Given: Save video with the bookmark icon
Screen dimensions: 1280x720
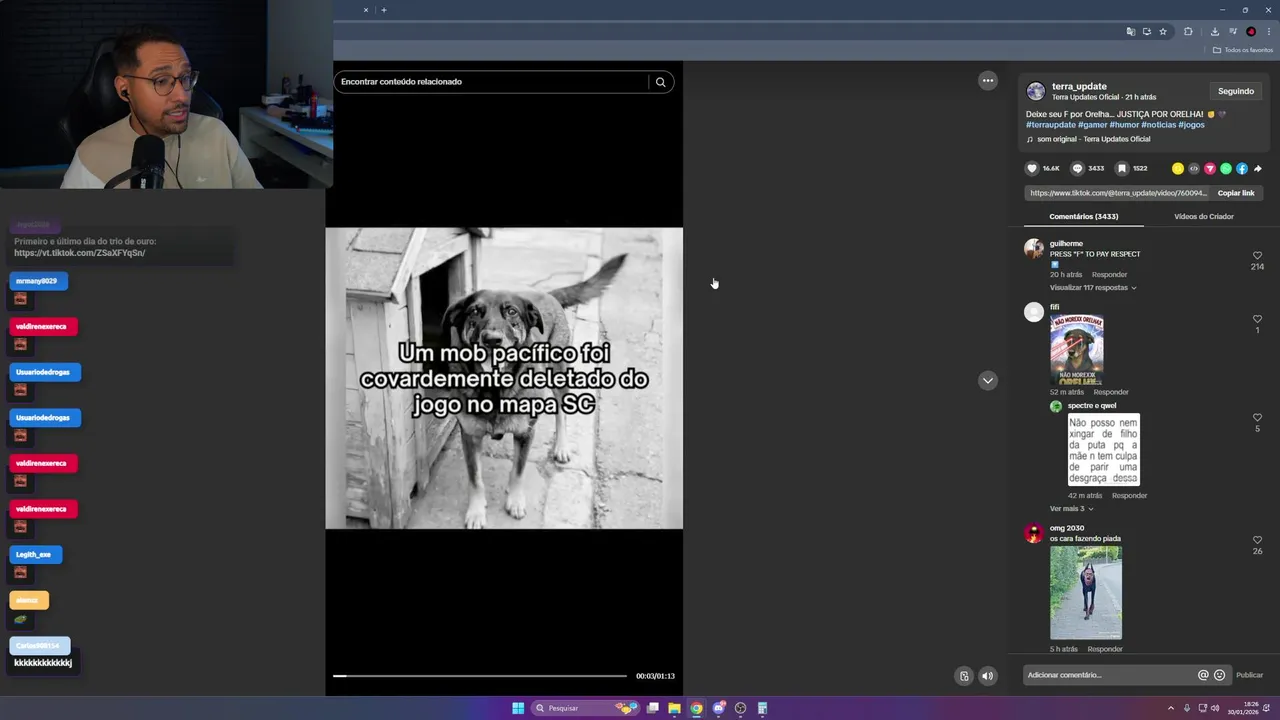Looking at the screenshot, I should tap(1122, 168).
